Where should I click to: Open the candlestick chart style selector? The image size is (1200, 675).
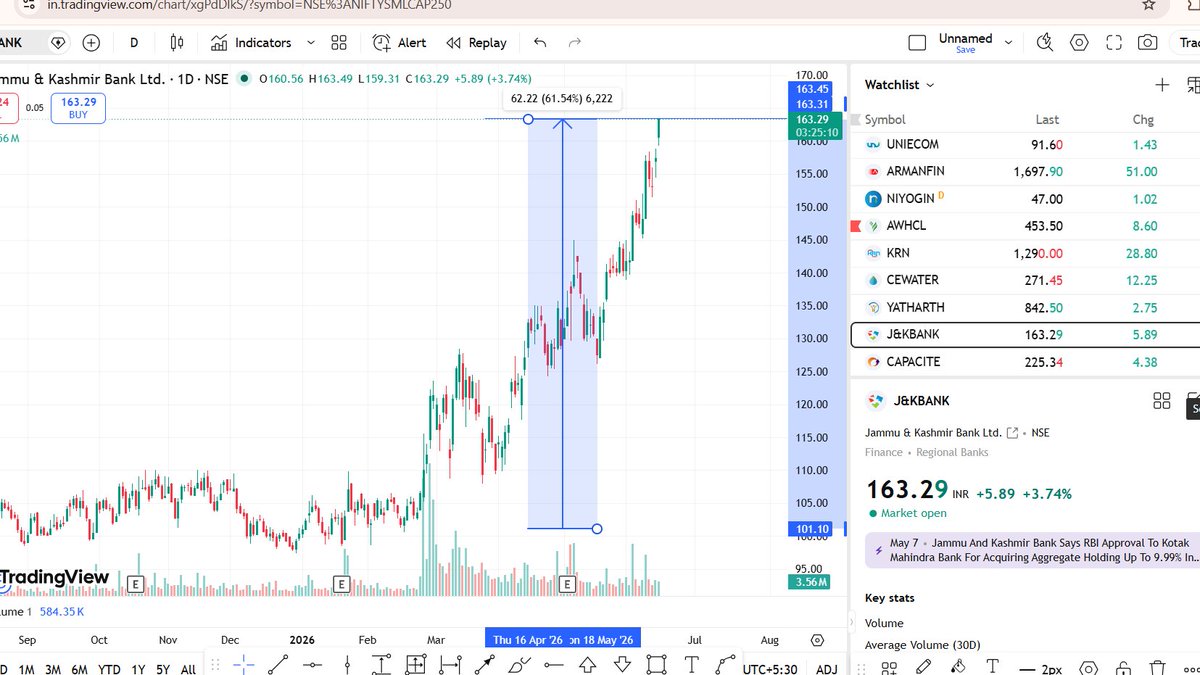(177, 43)
